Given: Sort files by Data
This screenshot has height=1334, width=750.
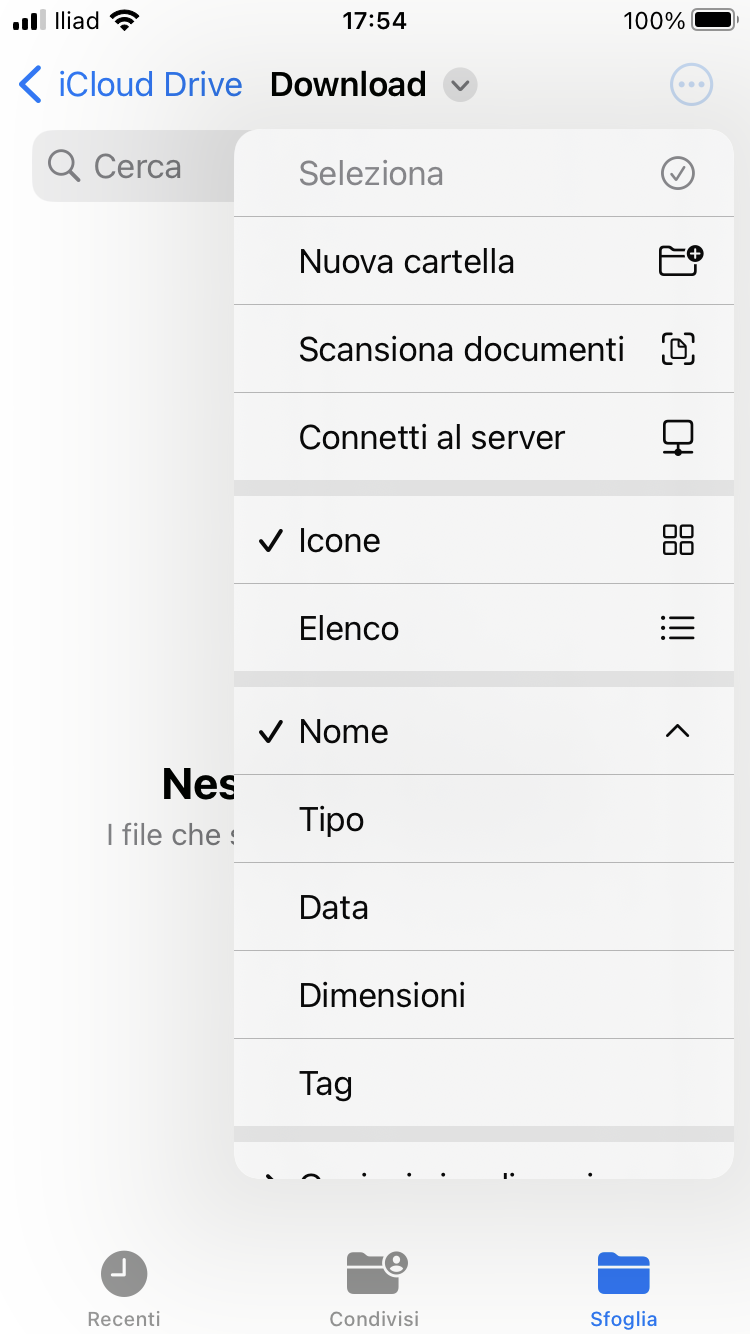Looking at the screenshot, I should (x=484, y=907).
